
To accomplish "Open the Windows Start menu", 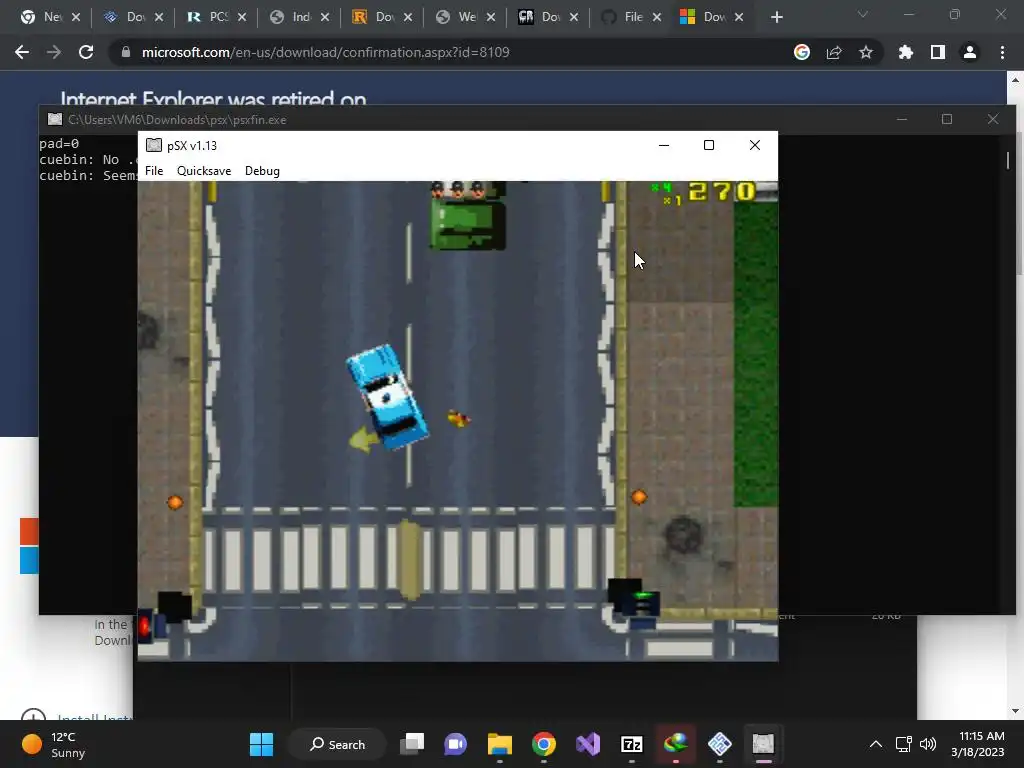I will [262, 744].
